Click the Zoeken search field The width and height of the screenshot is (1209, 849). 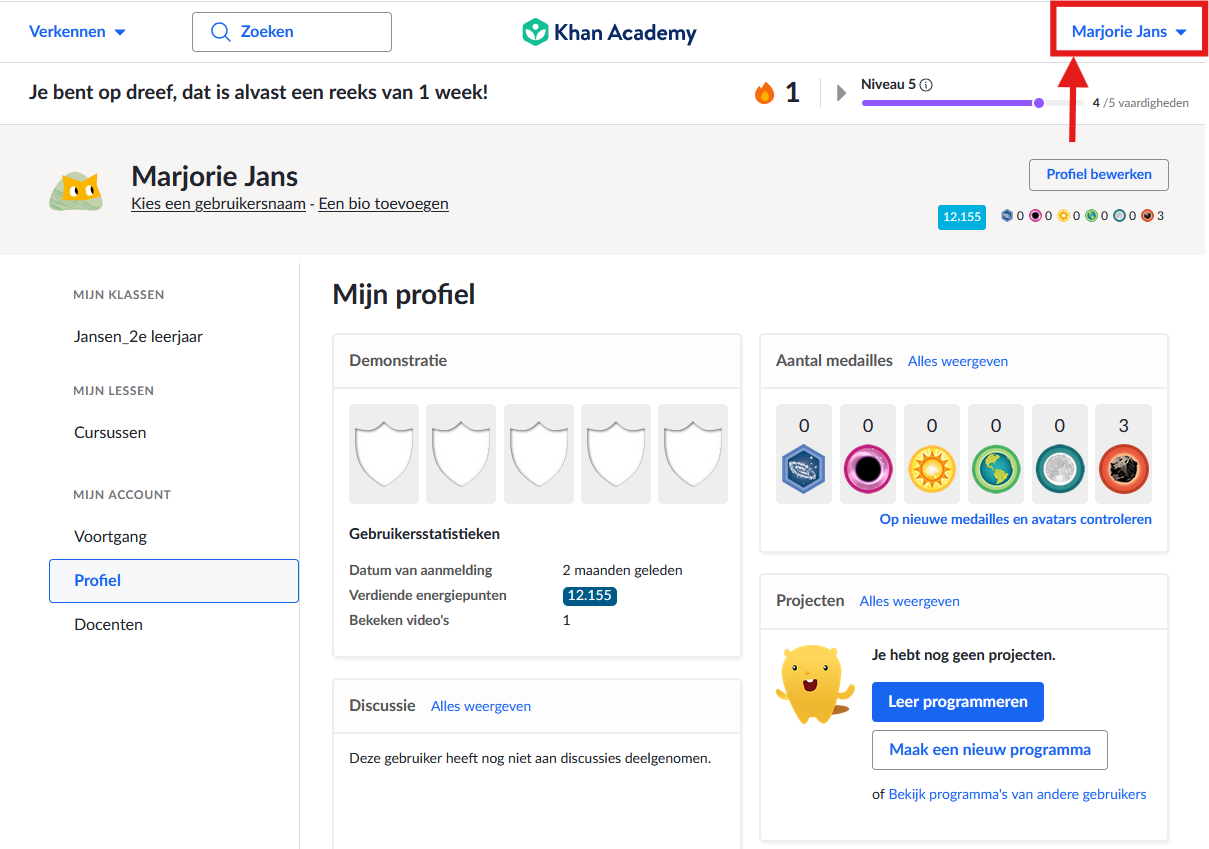click(x=292, y=32)
